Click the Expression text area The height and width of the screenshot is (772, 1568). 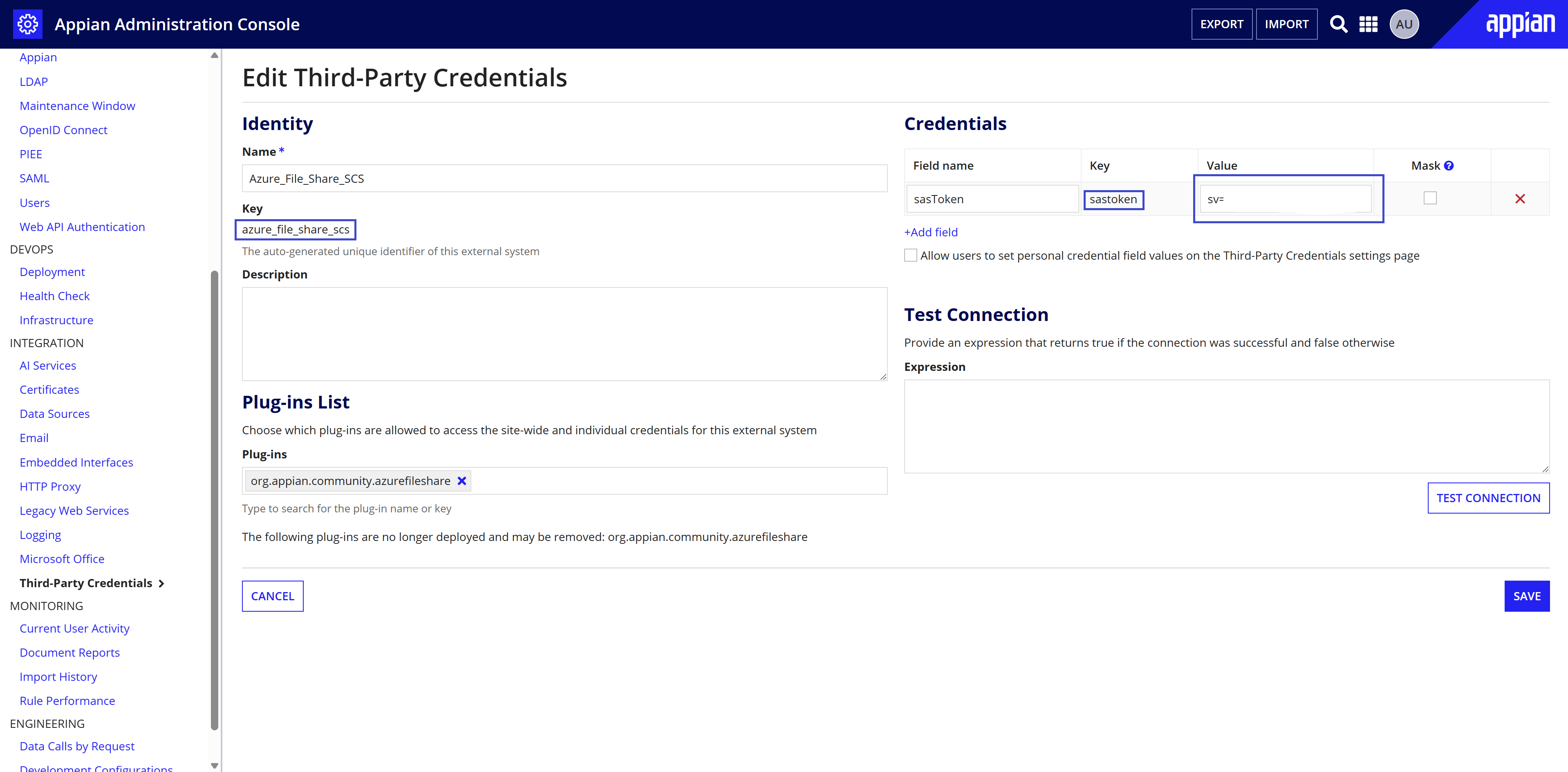coord(1226,426)
